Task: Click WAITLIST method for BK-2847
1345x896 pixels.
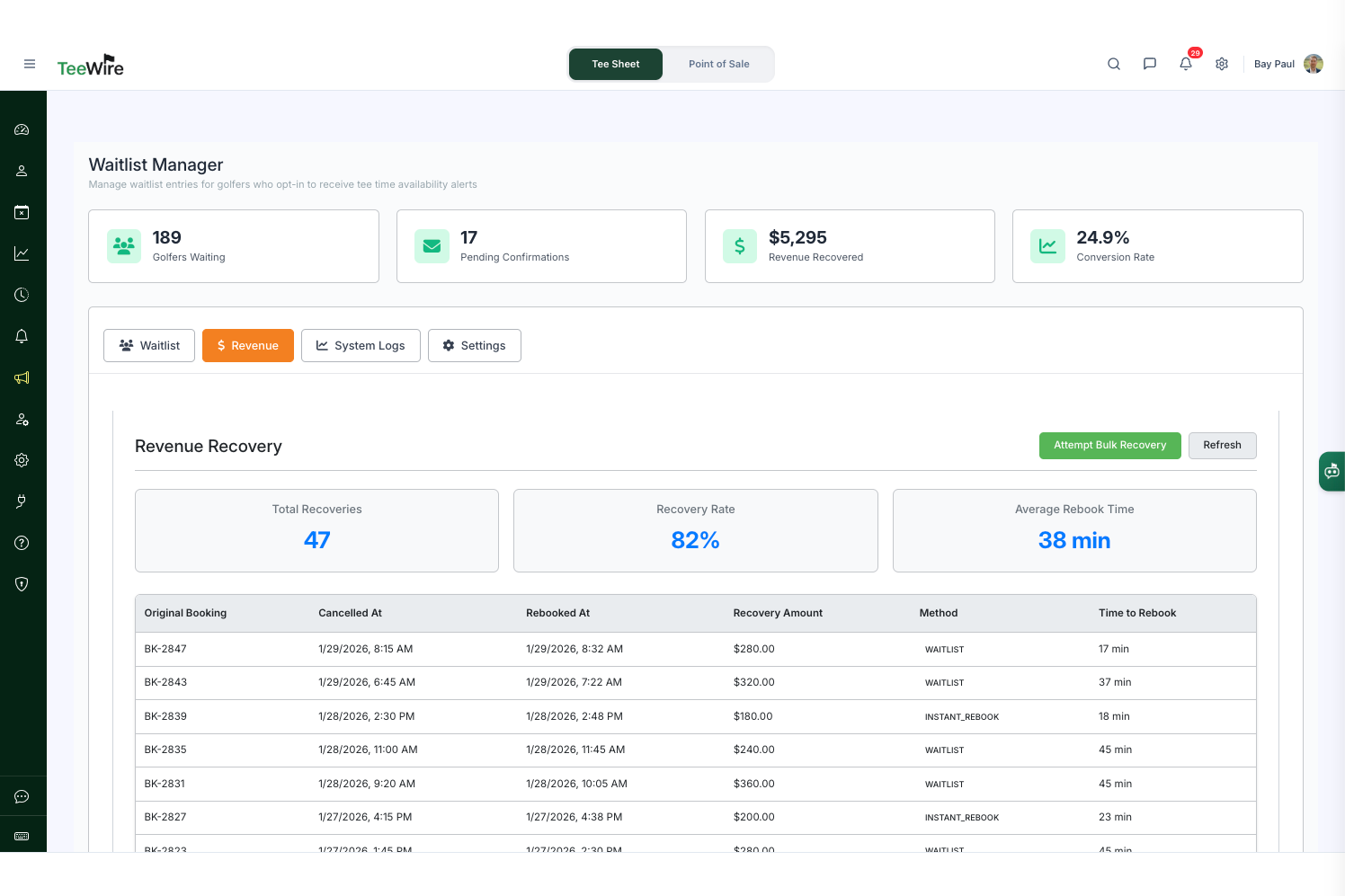Action: pyautogui.click(x=944, y=650)
